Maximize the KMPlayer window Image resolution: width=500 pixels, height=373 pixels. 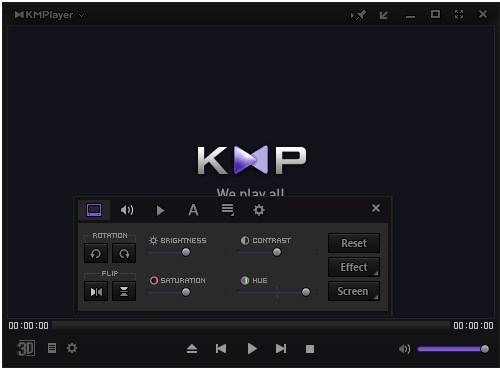435,14
